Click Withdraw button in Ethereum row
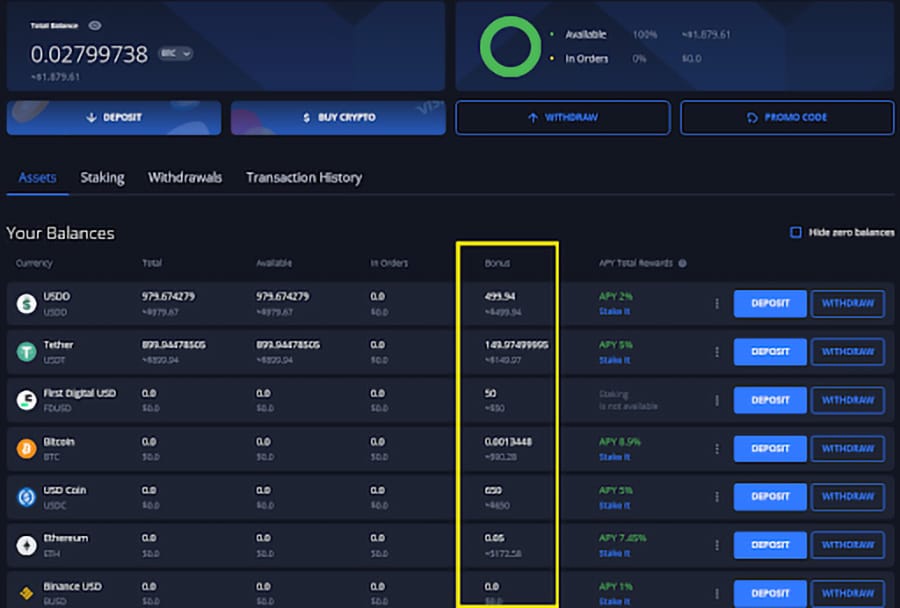Image resolution: width=900 pixels, height=608 pixels. pos(847,545)
